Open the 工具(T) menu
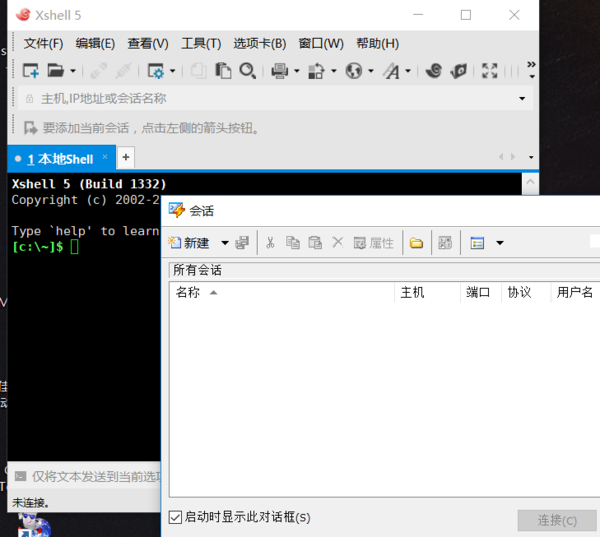Viewport: 600px width, 537px height. 201,44
